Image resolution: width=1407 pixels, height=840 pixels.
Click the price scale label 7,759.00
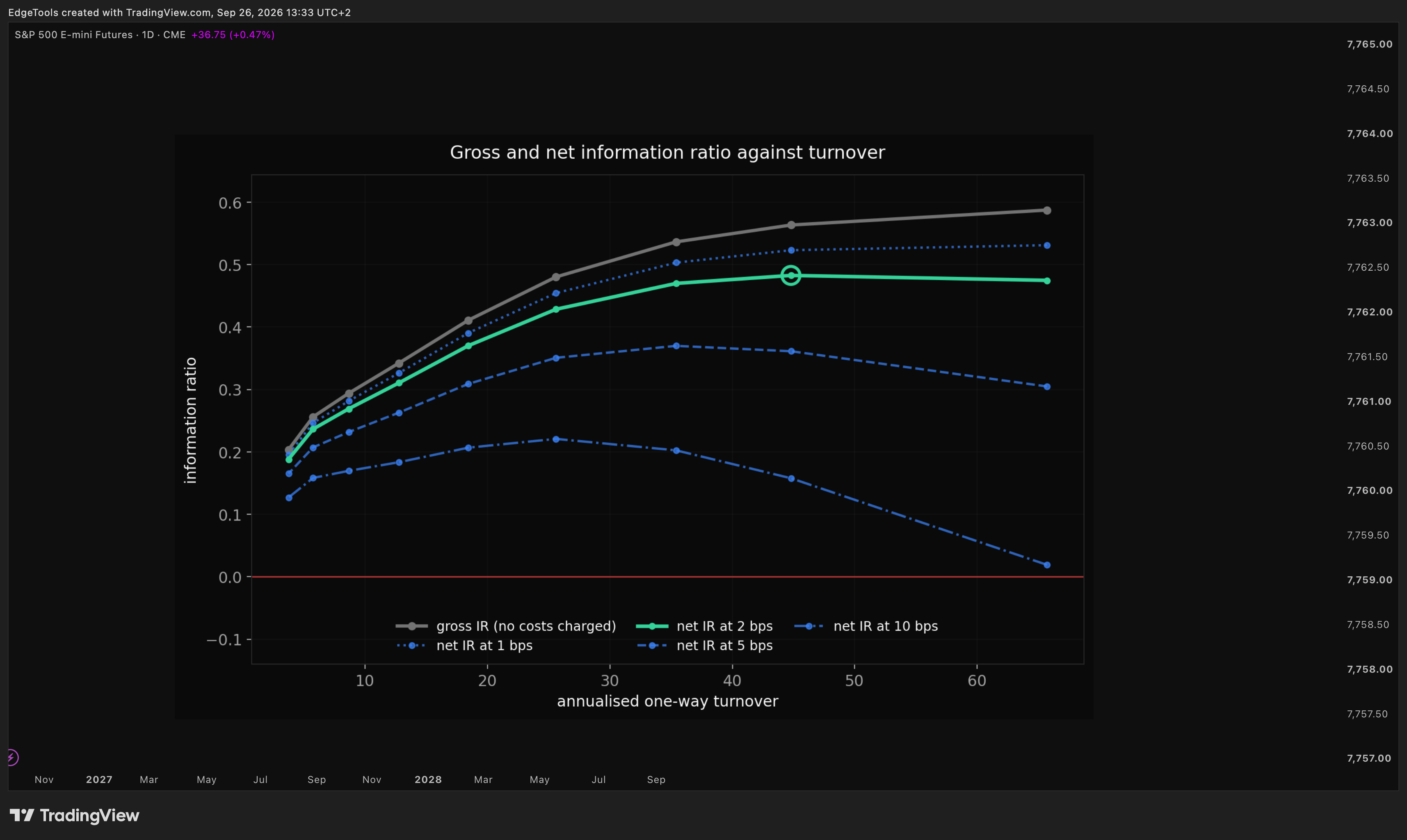1370,580
